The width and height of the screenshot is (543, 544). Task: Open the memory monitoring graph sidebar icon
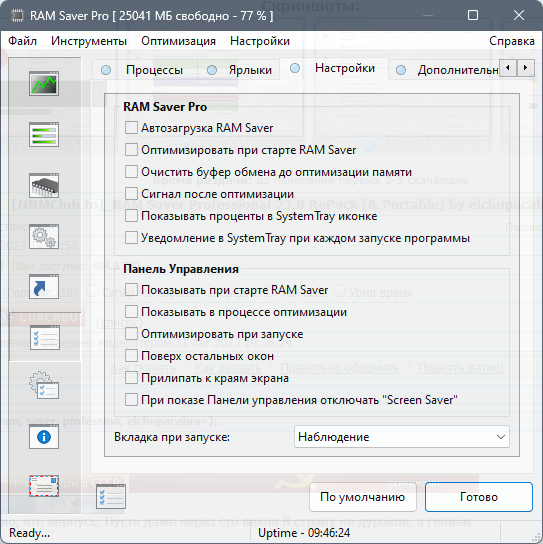(x=44, y=83)
